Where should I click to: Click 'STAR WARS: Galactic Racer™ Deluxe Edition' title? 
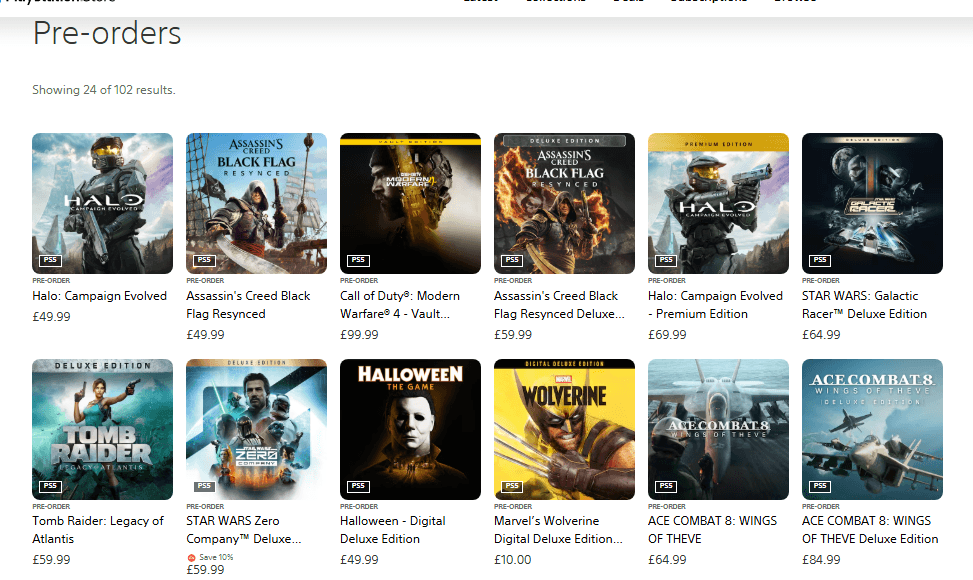[864, 305]
